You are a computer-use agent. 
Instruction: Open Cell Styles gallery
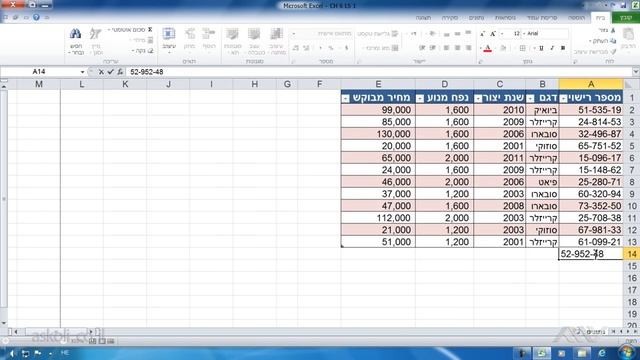(233, 41)
